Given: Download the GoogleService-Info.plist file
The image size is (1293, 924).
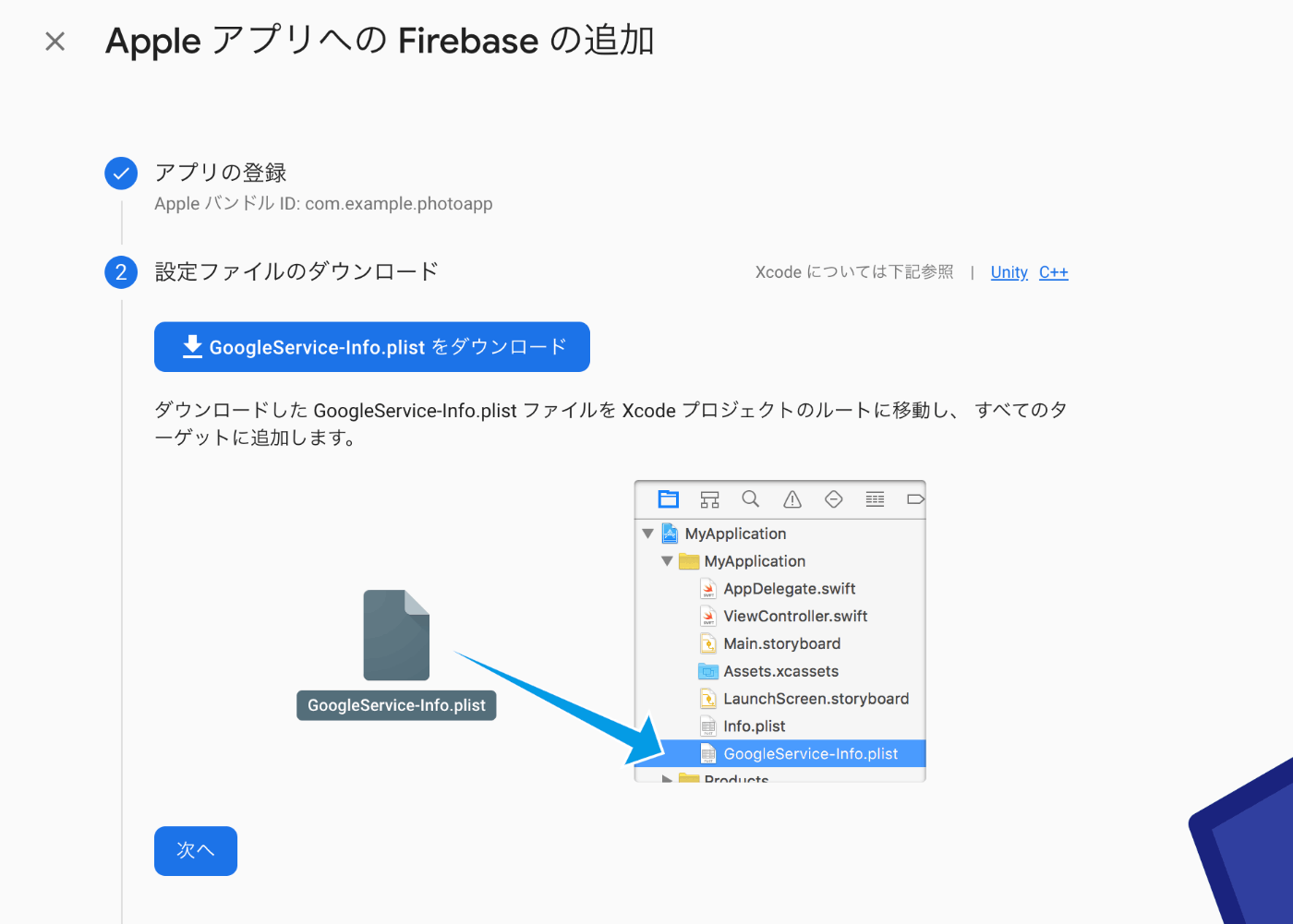Looking at the screenshot, I should coord(372,347).
